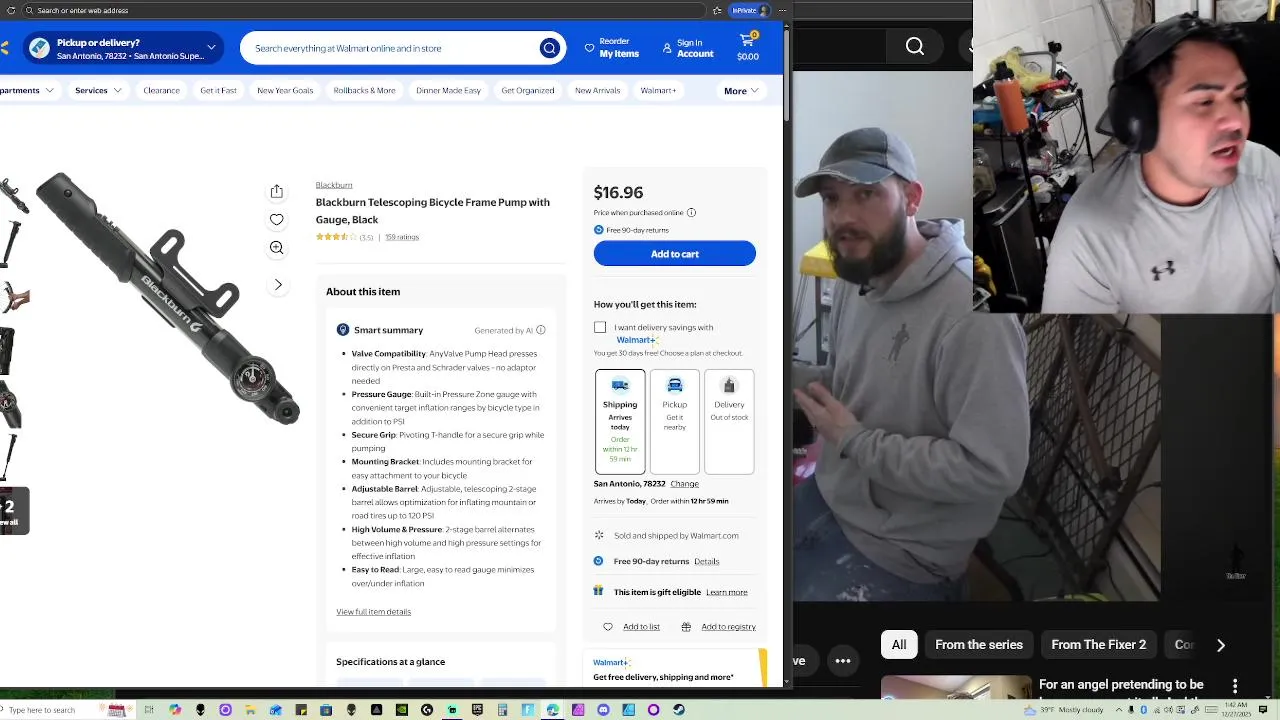1280x720 pixels.
Task: Open Rollbacks & More
Action: point(364,90)
